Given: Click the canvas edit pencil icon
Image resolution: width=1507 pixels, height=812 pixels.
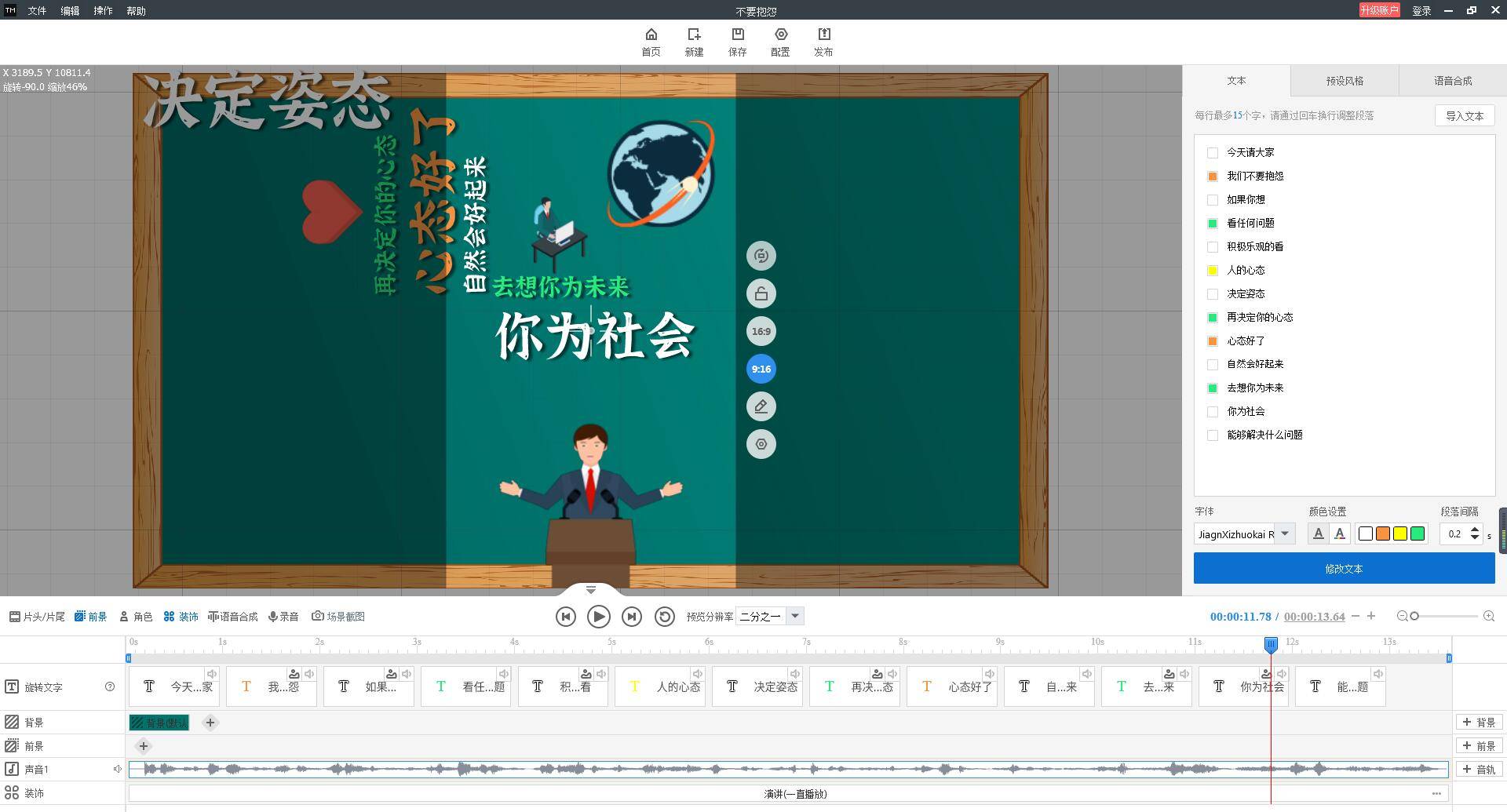Looking at the screenshot, I should point(761,407).
